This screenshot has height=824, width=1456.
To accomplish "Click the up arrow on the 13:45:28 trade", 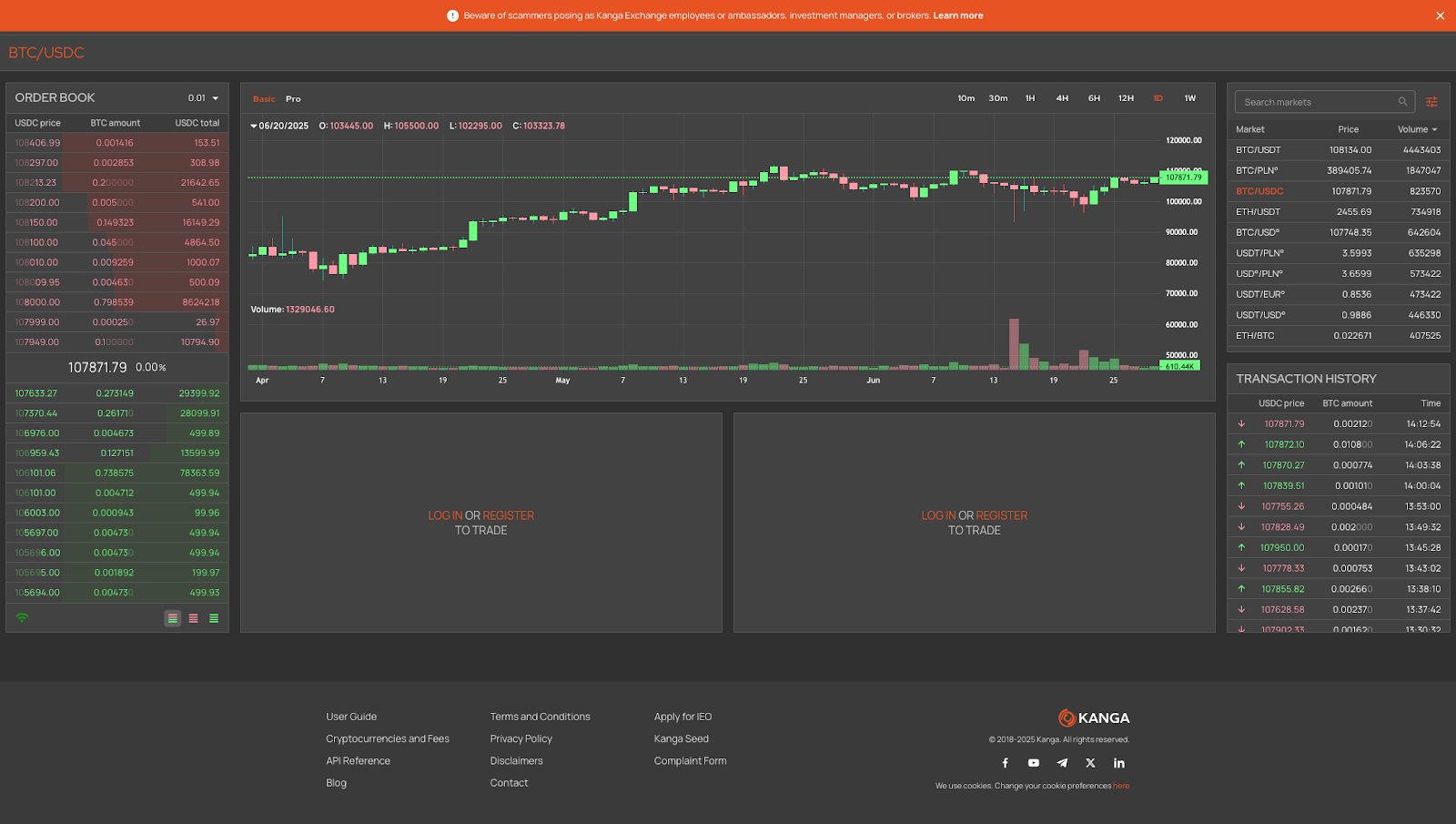I will [x=1241, y=547].
